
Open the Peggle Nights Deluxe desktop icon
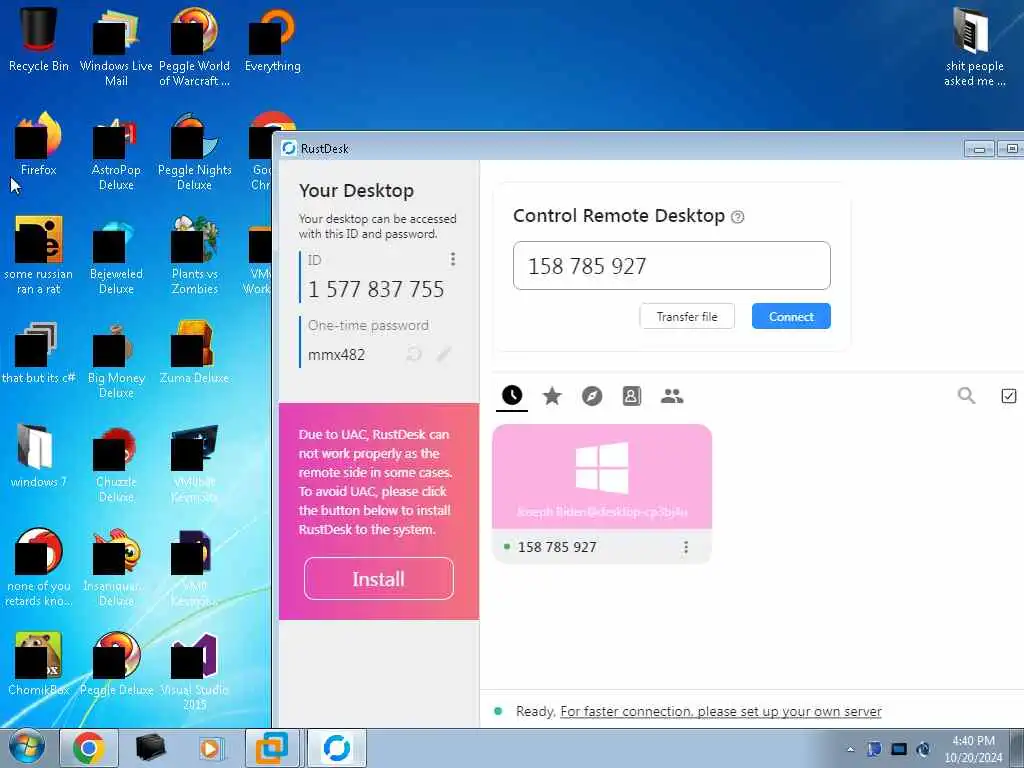click(194, 152)
